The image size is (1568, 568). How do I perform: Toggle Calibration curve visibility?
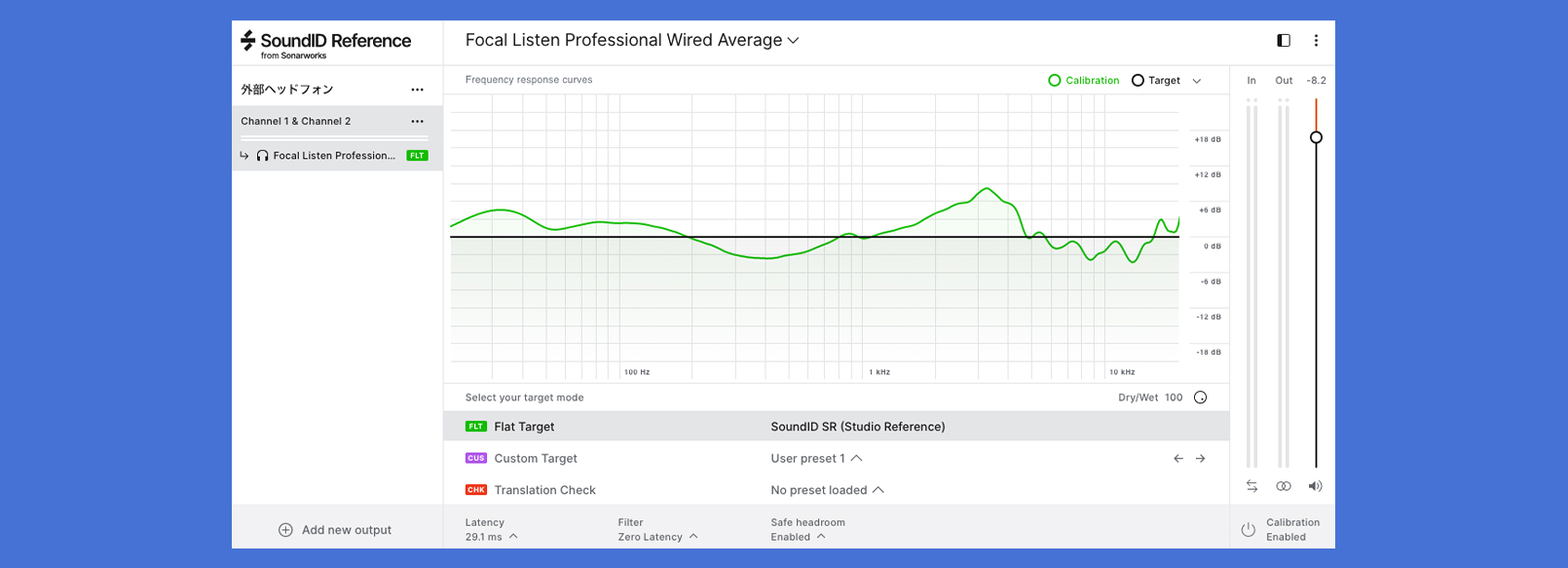coord(1083,81)
